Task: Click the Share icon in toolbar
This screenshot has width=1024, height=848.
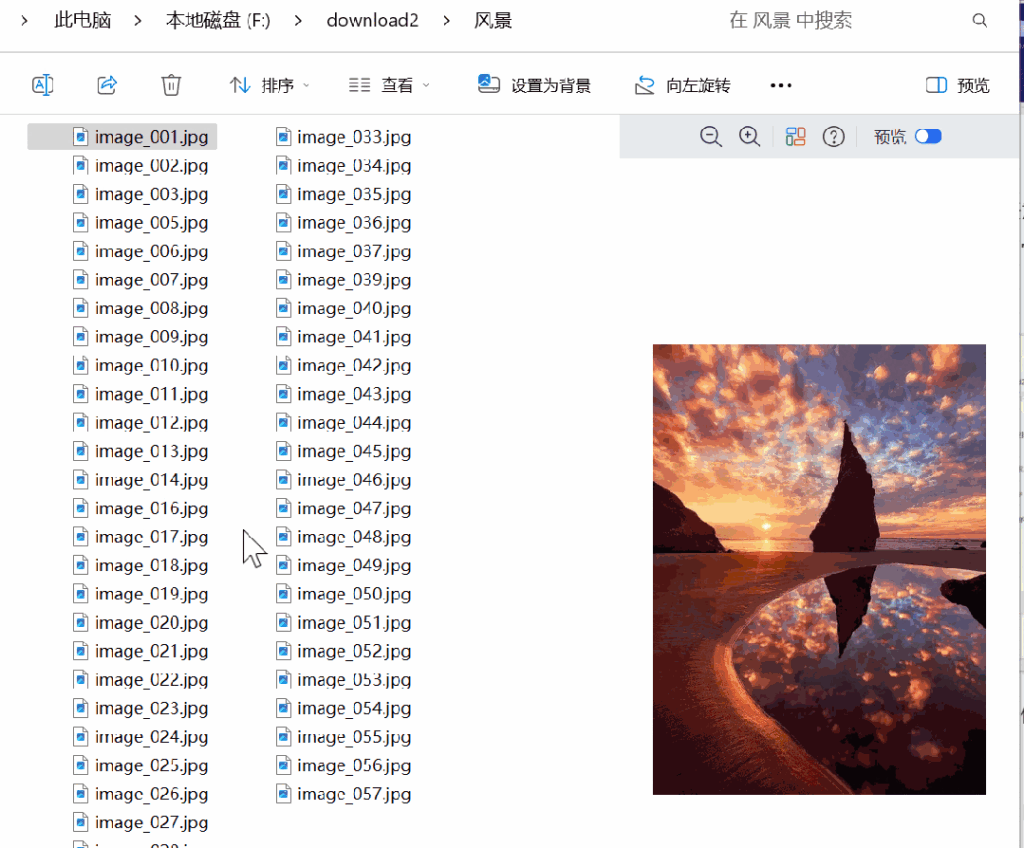Action: point(107,85)
